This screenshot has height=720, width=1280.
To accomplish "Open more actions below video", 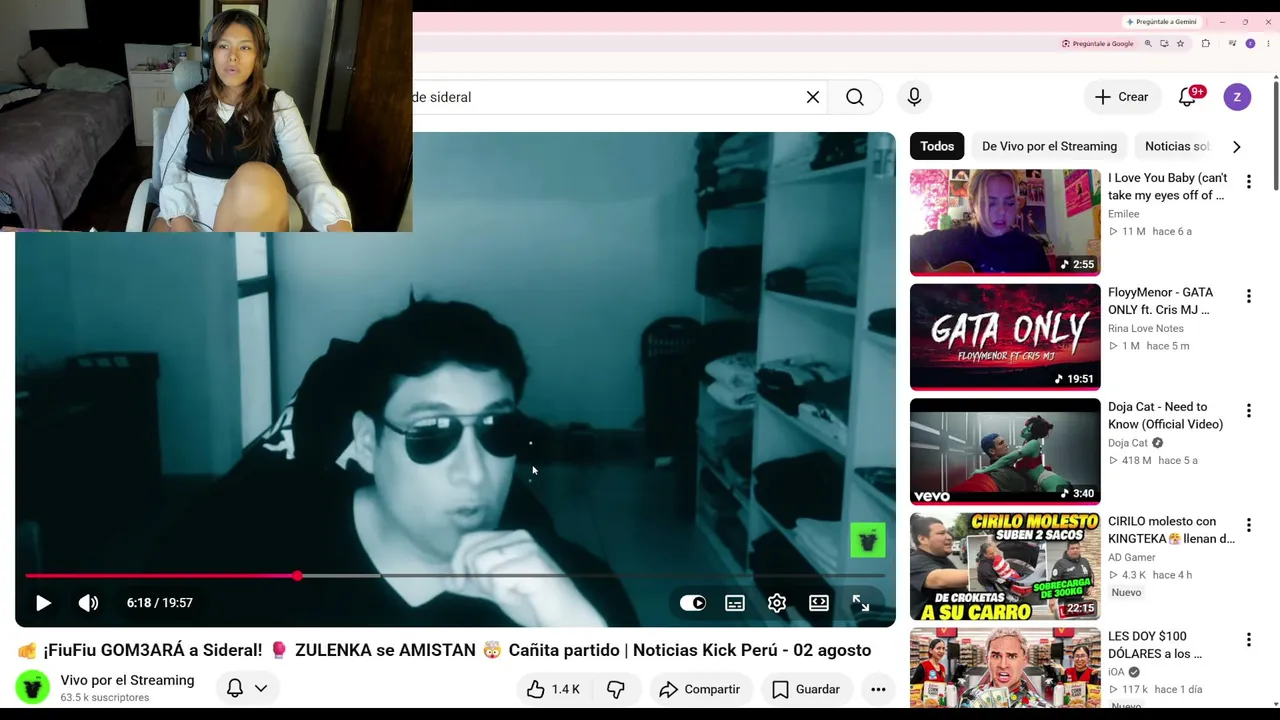I will pyautogui.click(x=878, y=689).
